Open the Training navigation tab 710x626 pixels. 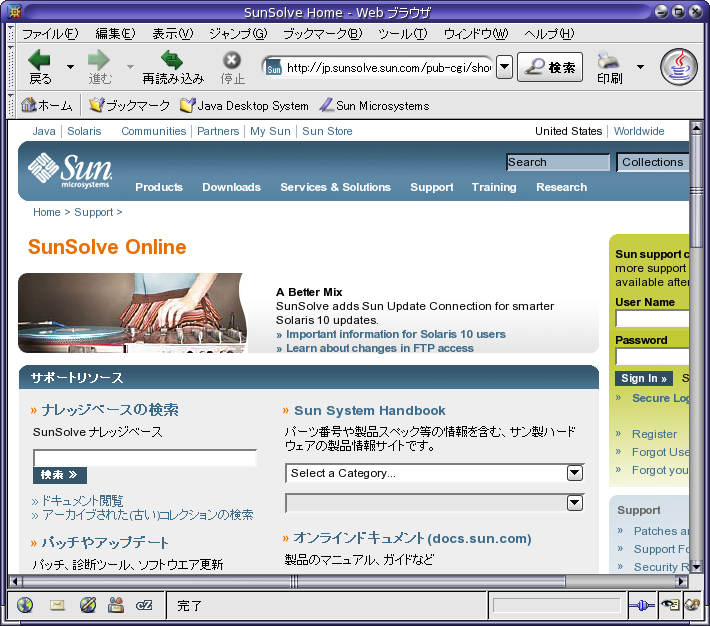(x=494, y=187)
